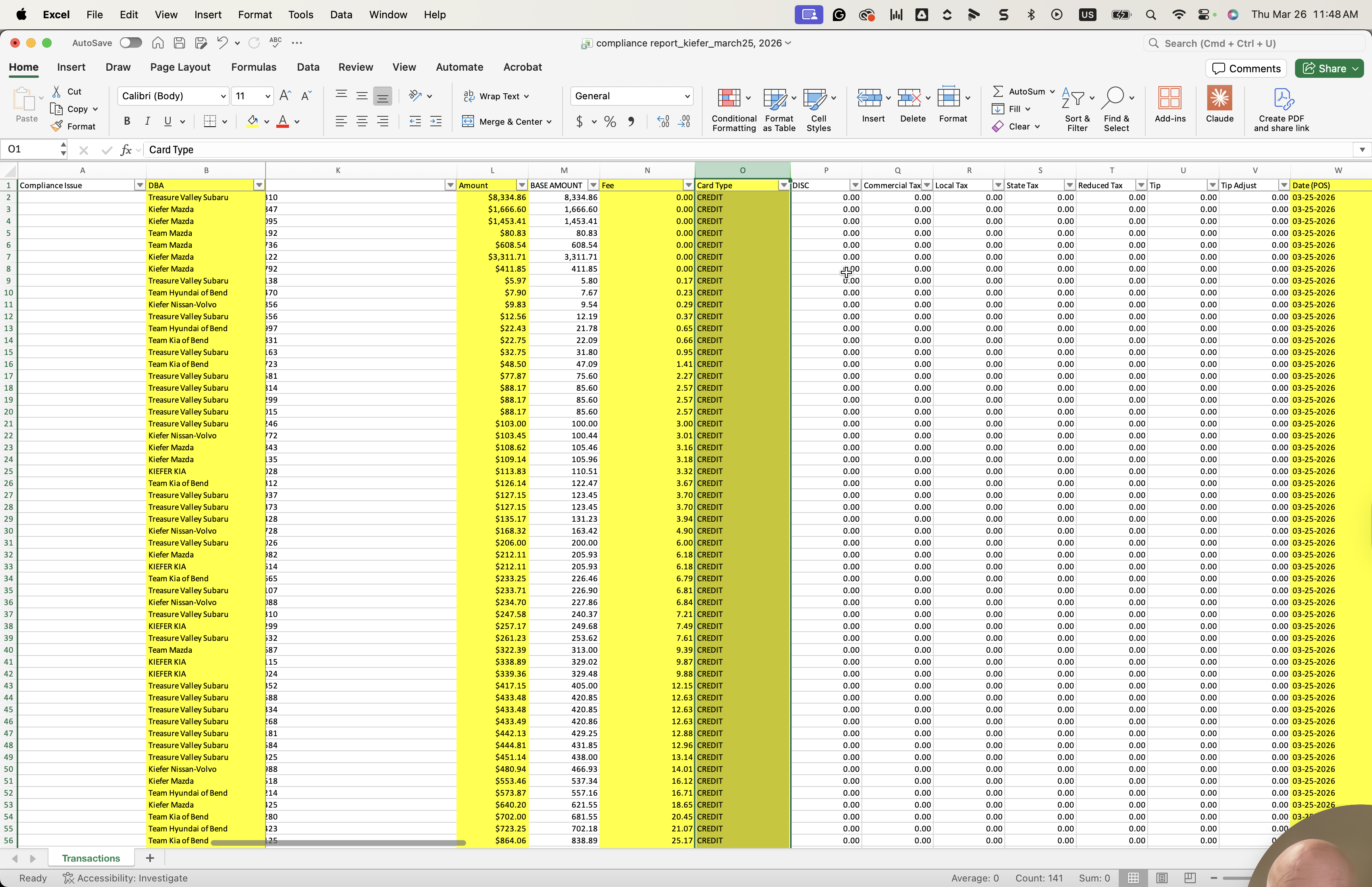Toggle Italic formatting
1372x887 pixels.
tap(147, 121)
